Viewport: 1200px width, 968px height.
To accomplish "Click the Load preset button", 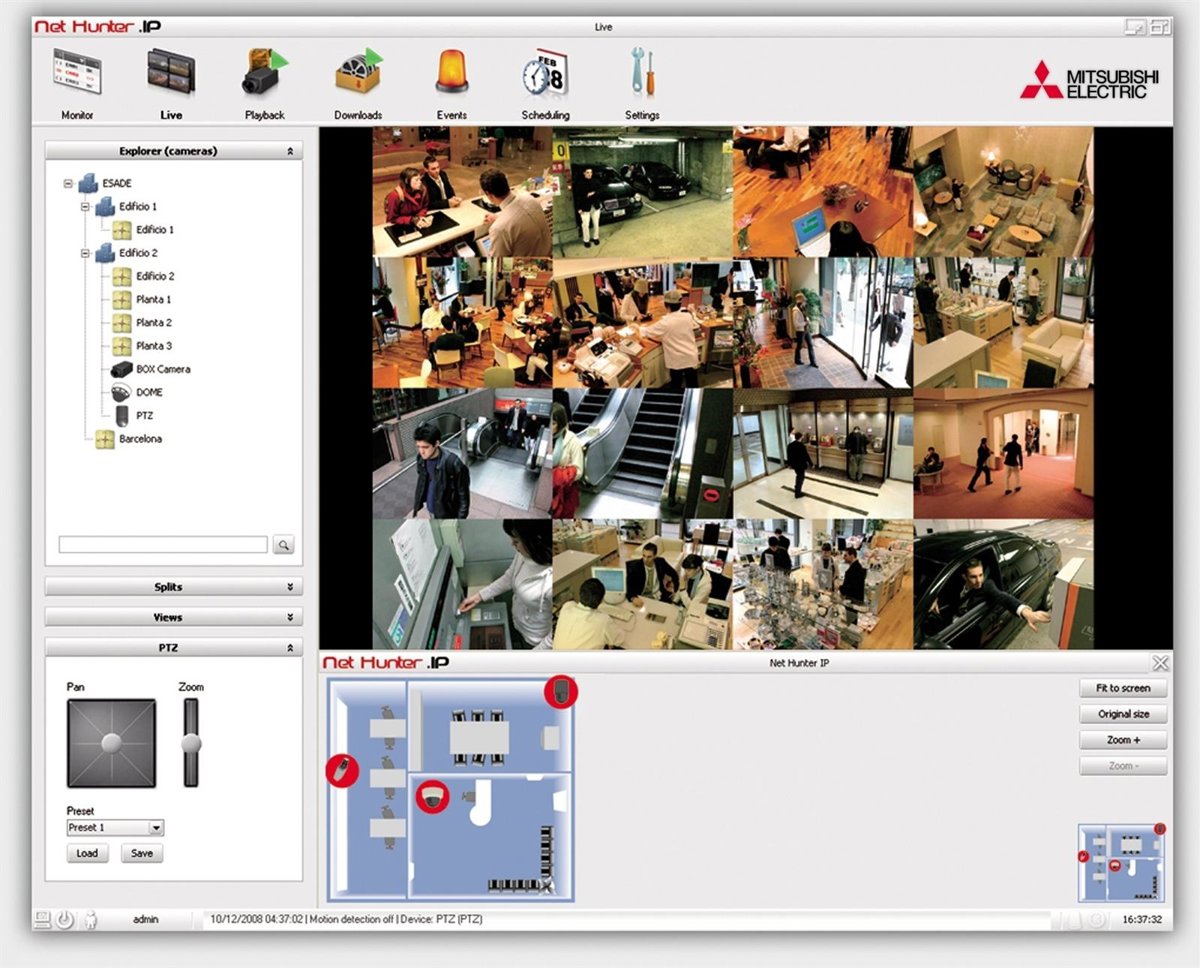I will click(87, 853).
